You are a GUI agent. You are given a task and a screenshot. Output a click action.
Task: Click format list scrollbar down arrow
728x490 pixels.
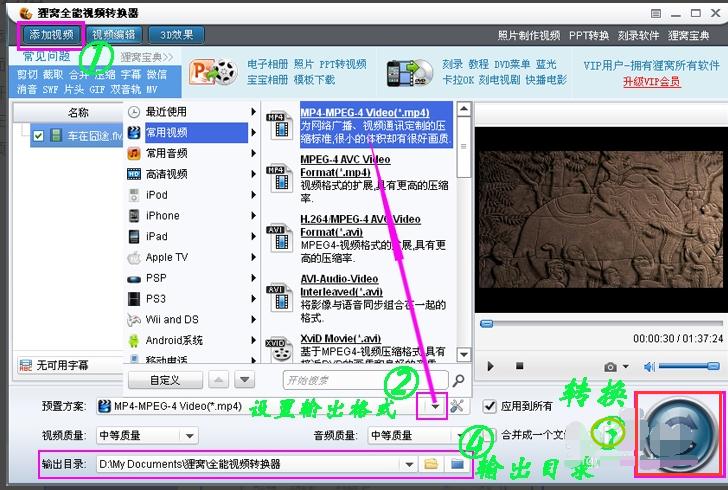tap(463, 355)
